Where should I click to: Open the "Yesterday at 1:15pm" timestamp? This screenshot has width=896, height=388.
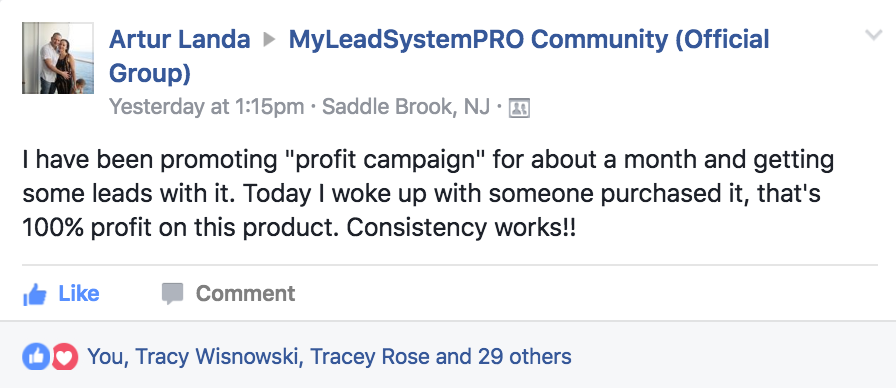coord(206,107)
